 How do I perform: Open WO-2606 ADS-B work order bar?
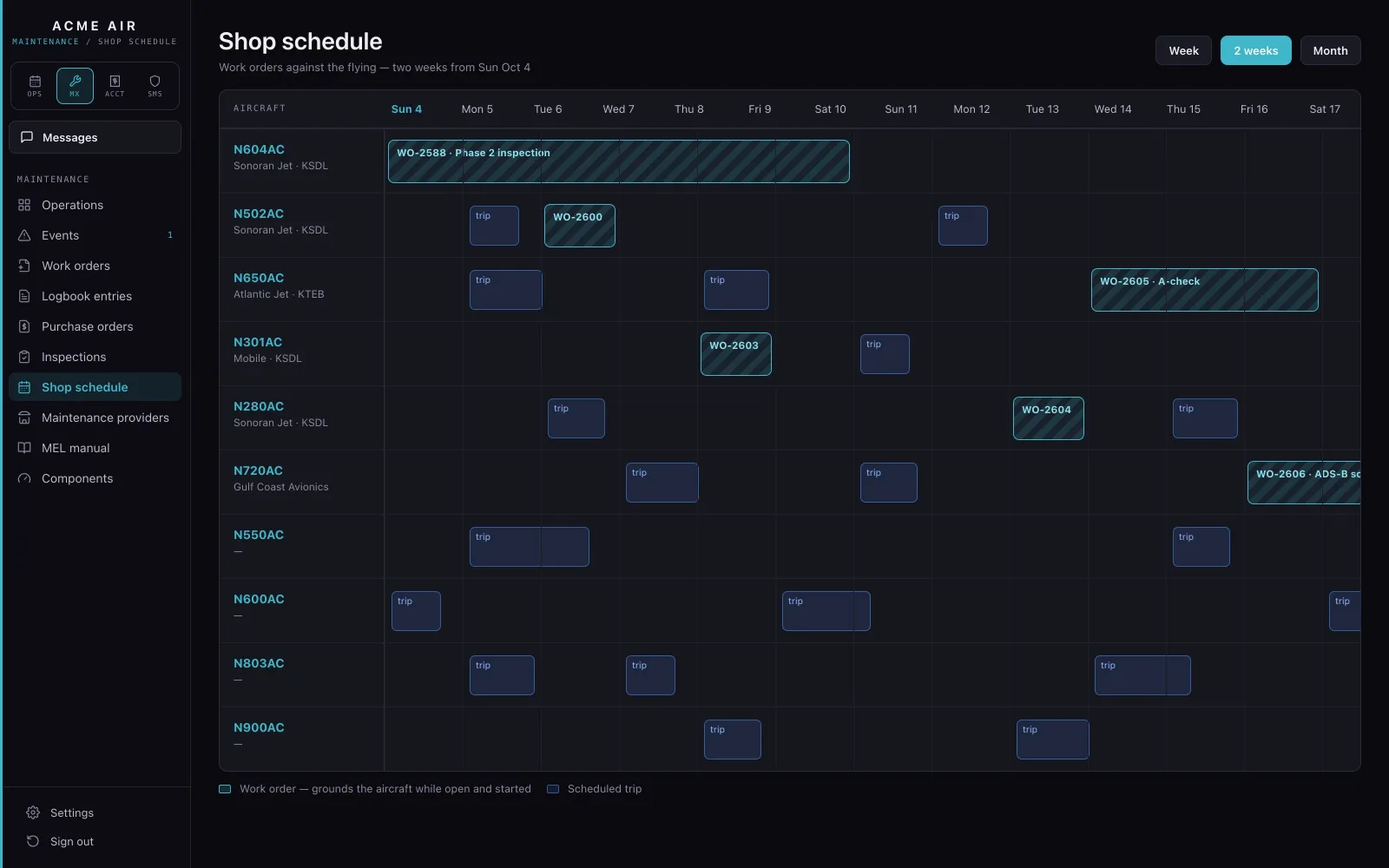pyautogui.click(x=1304, y=483)
